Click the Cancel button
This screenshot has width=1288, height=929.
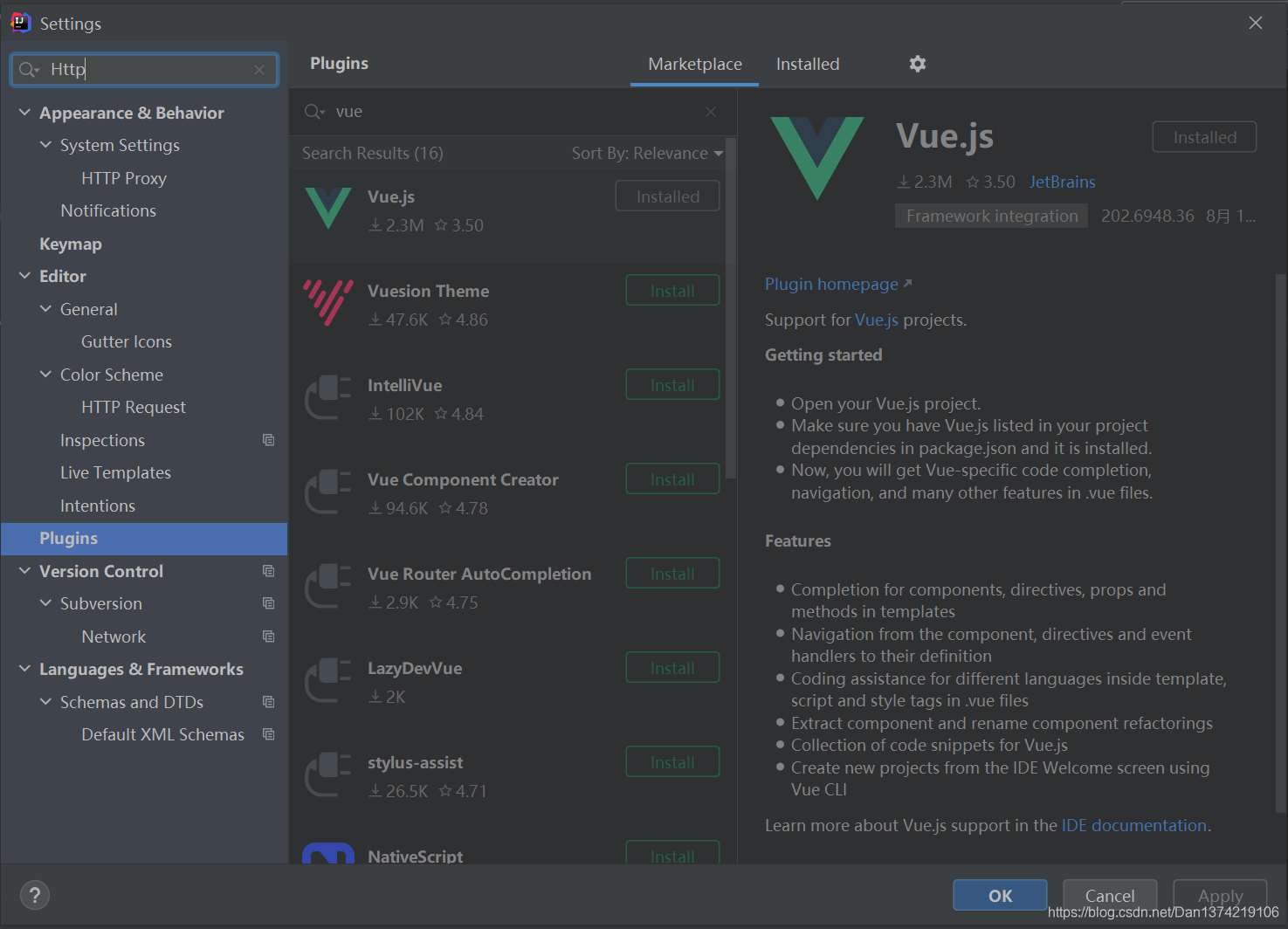1110,896
